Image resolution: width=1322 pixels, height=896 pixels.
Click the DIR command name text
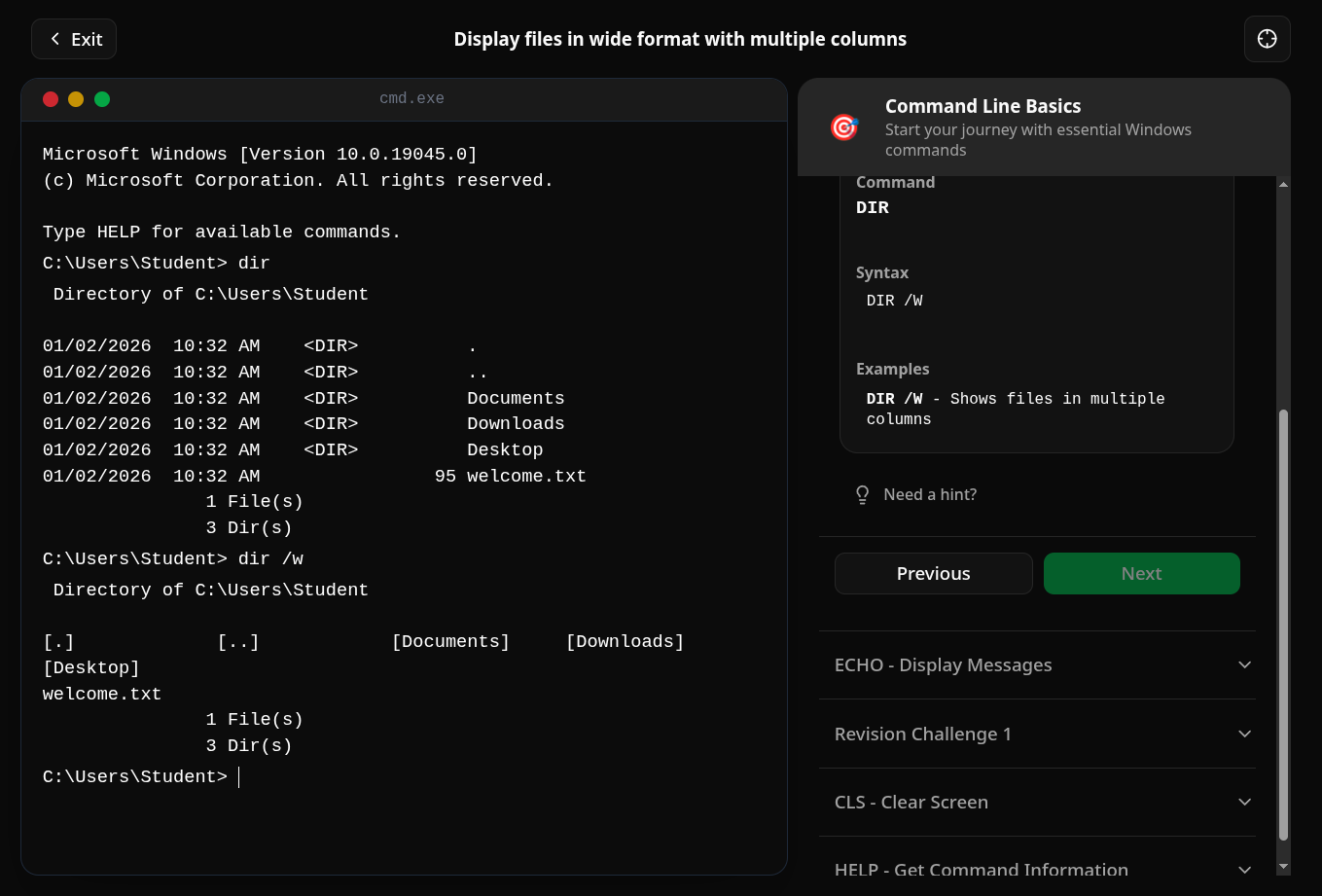coord(873,207)
